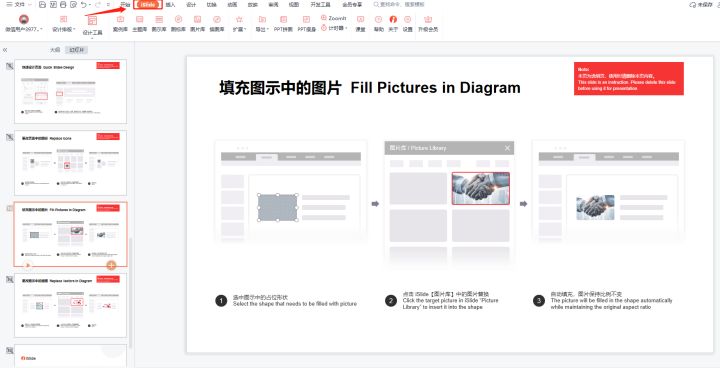Click the 升级会员 upgrade membership button

pos(428,23)
